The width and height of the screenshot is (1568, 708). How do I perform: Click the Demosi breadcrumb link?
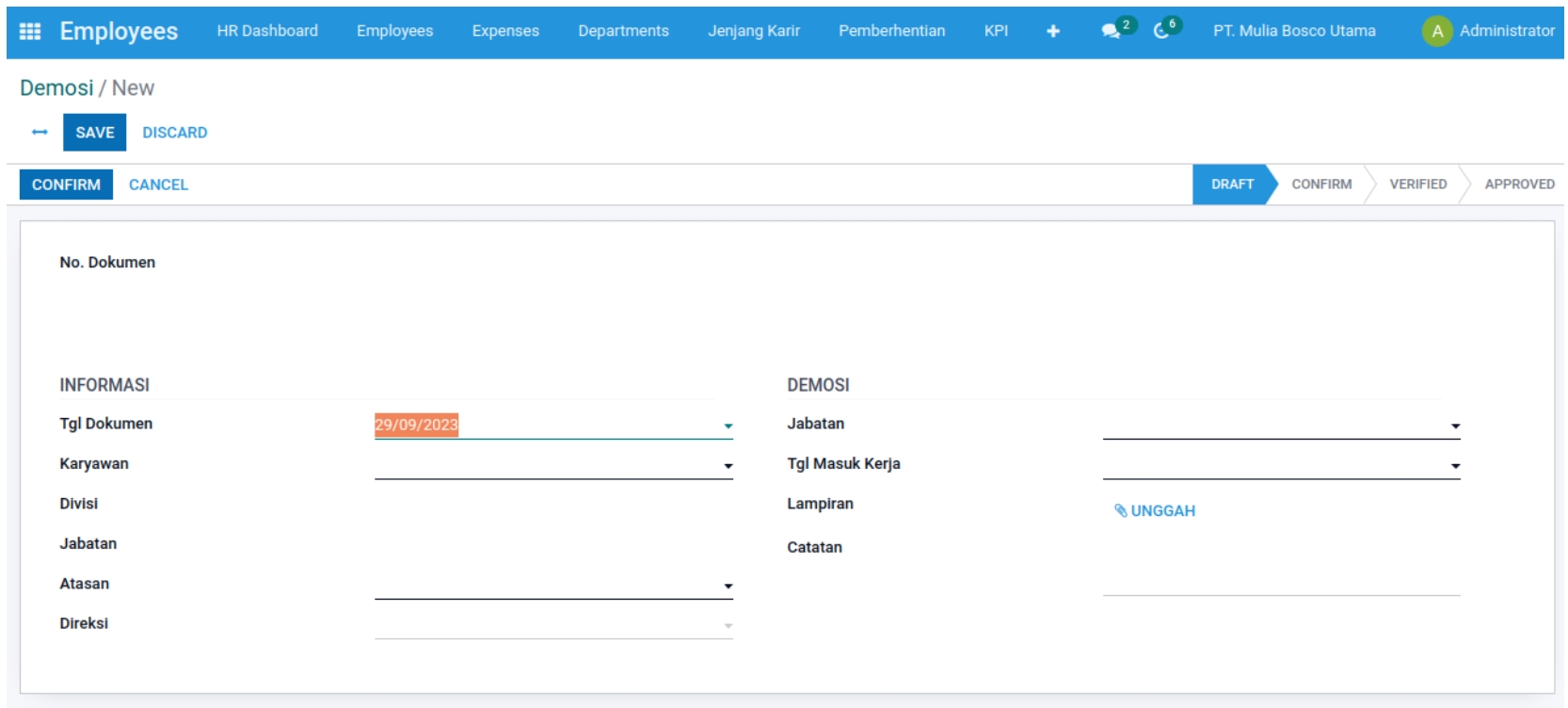(x=56, y=88)
